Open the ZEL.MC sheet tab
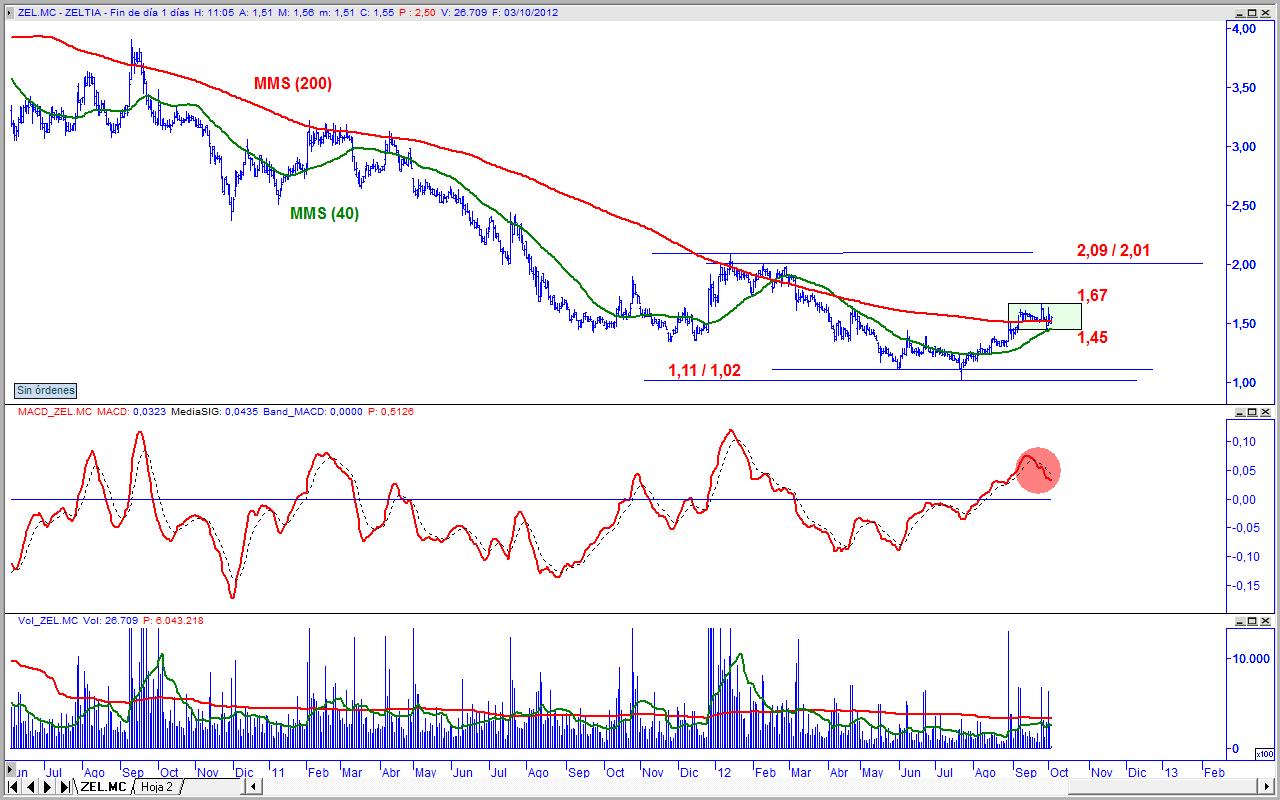The height and width of the screenshot is (800, 1280). tap(103, 787)
